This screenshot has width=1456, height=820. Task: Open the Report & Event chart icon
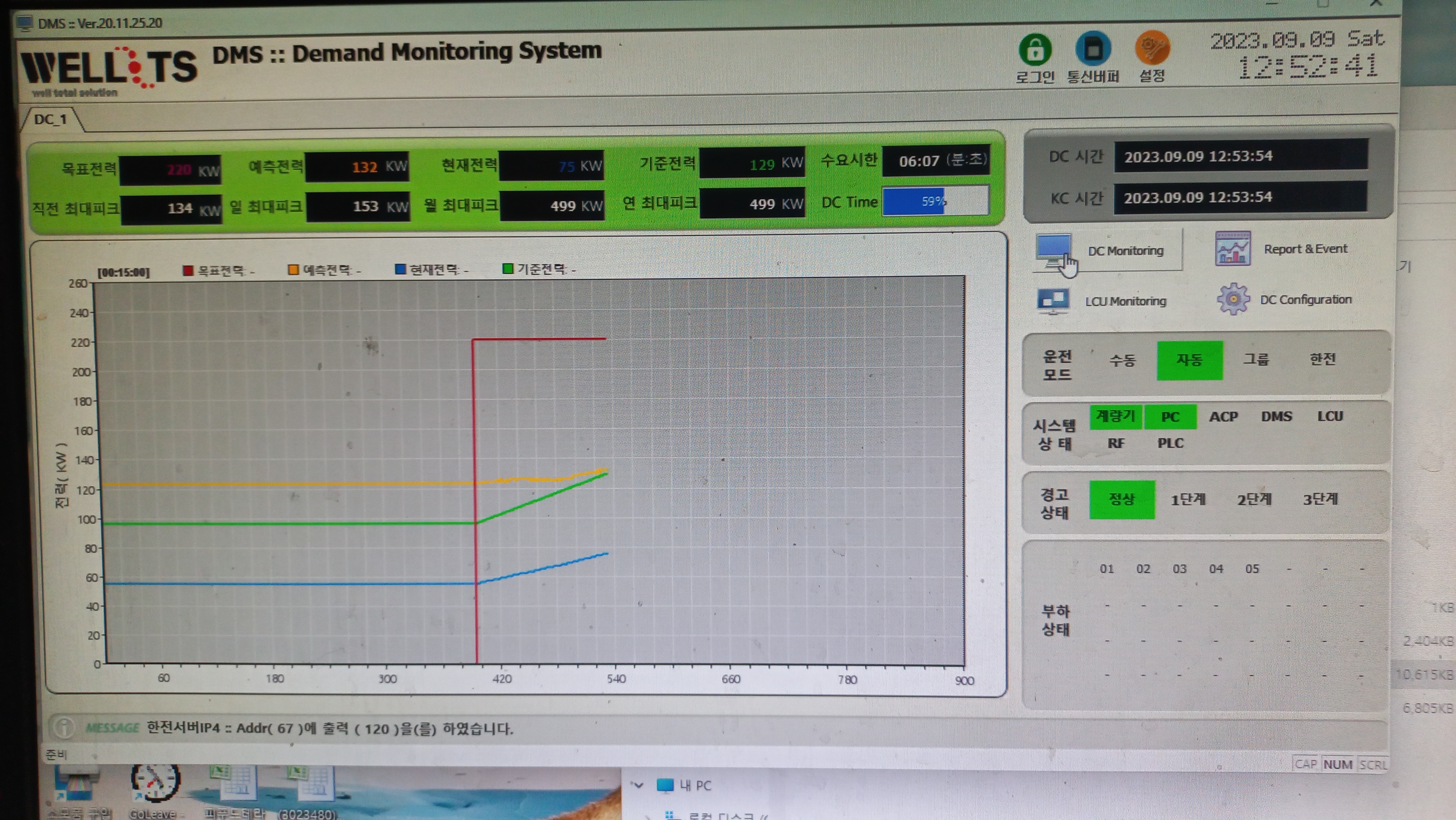(1233, 248)
